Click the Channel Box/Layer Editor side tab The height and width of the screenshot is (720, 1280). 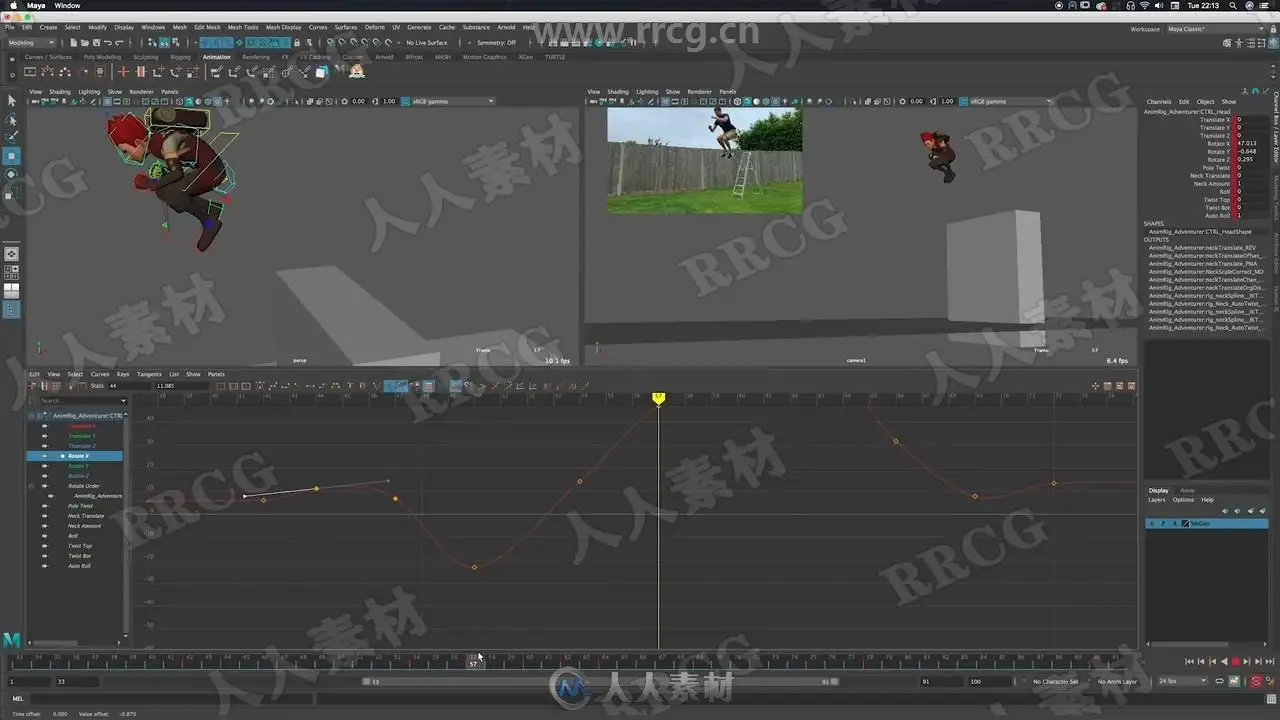click(x=1276, y=127)
